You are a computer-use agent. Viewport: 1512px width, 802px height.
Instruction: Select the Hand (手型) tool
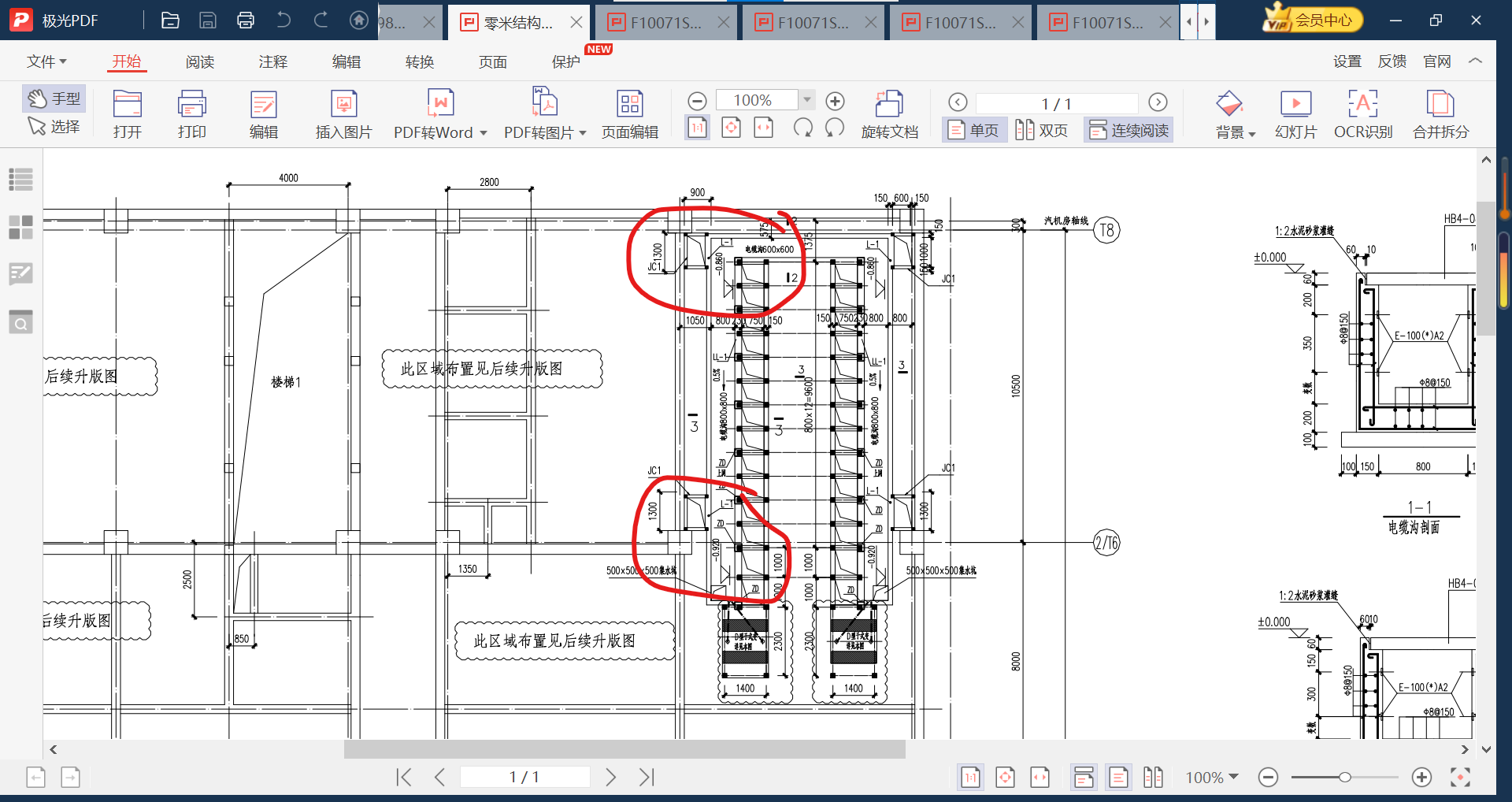(x=54, y=98)
